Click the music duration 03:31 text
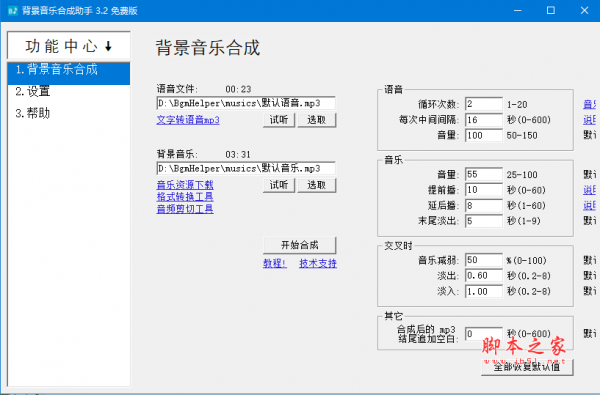The height and width of the screenshot is (395, 600). click(x=238, y=155)
